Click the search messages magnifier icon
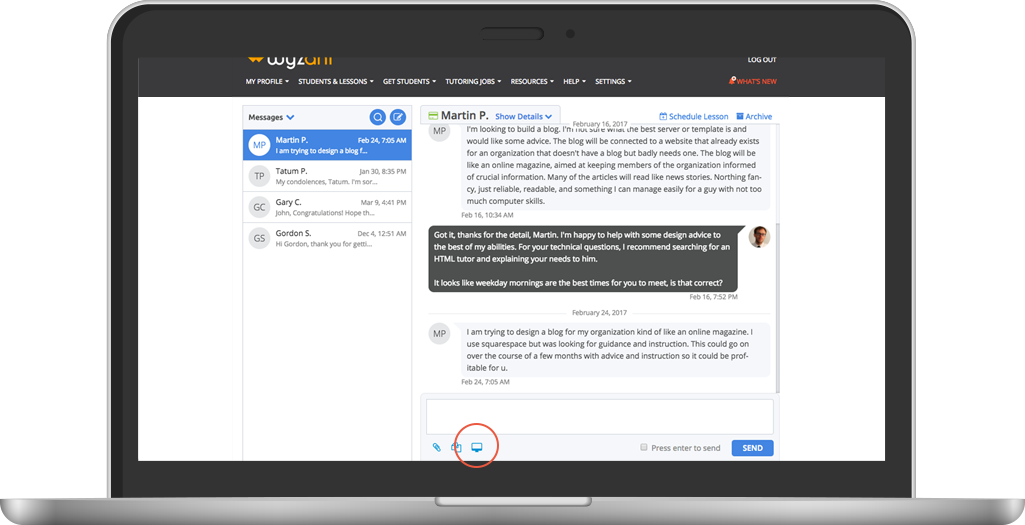 point(378,117)
